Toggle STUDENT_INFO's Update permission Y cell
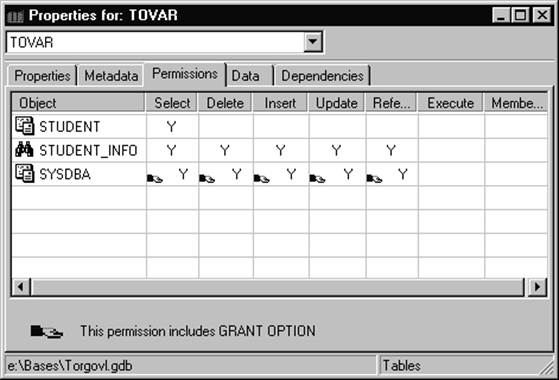This screenshot has width=559, height=380. [x=337, y=150]
